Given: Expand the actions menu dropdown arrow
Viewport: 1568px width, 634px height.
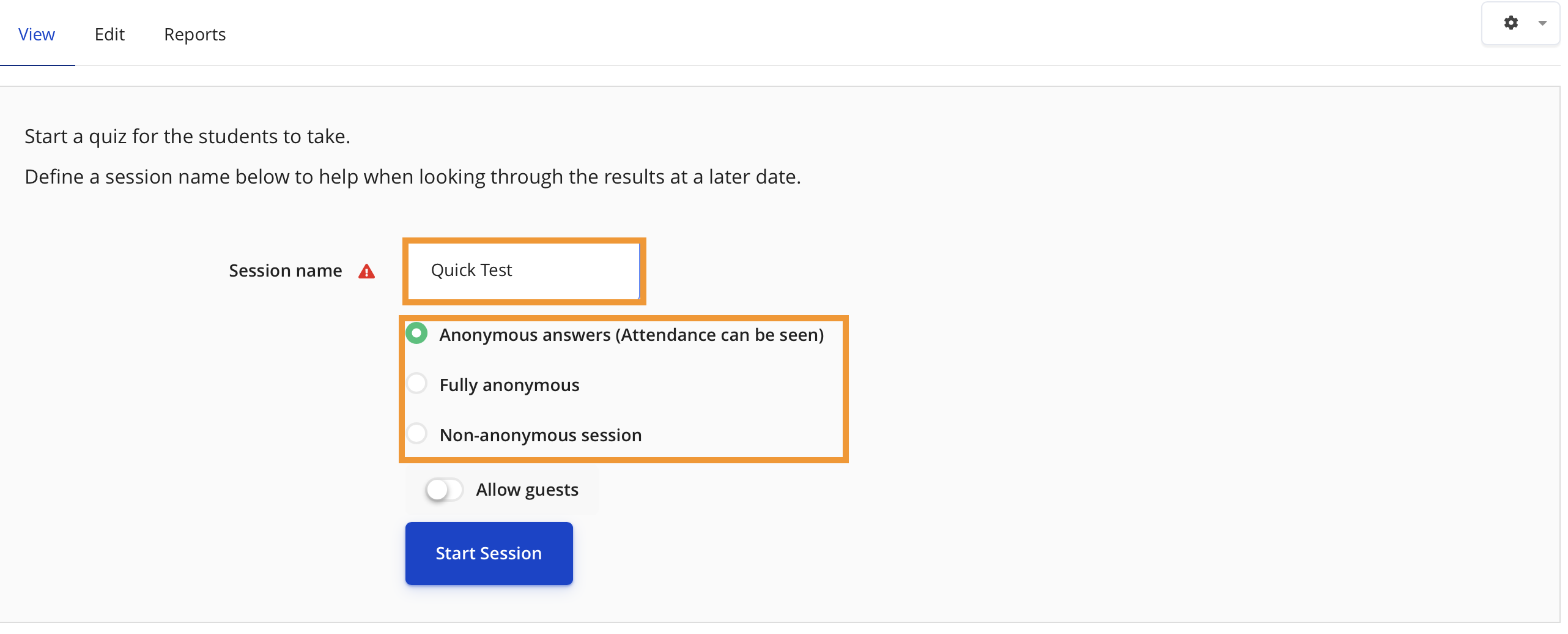Looking at the screenshot, I should click(1542, 23).
